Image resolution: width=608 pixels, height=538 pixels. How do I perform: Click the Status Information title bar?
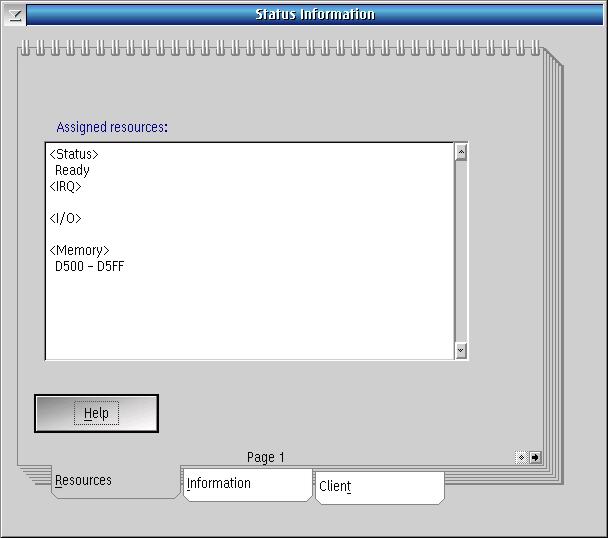coord(315,15)
